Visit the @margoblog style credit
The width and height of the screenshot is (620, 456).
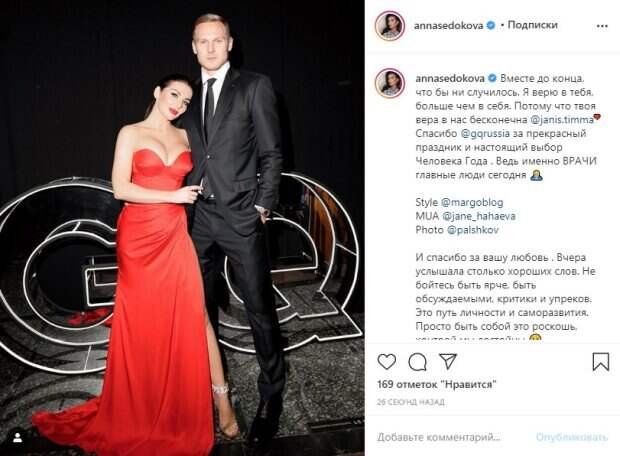coord(472,202)
